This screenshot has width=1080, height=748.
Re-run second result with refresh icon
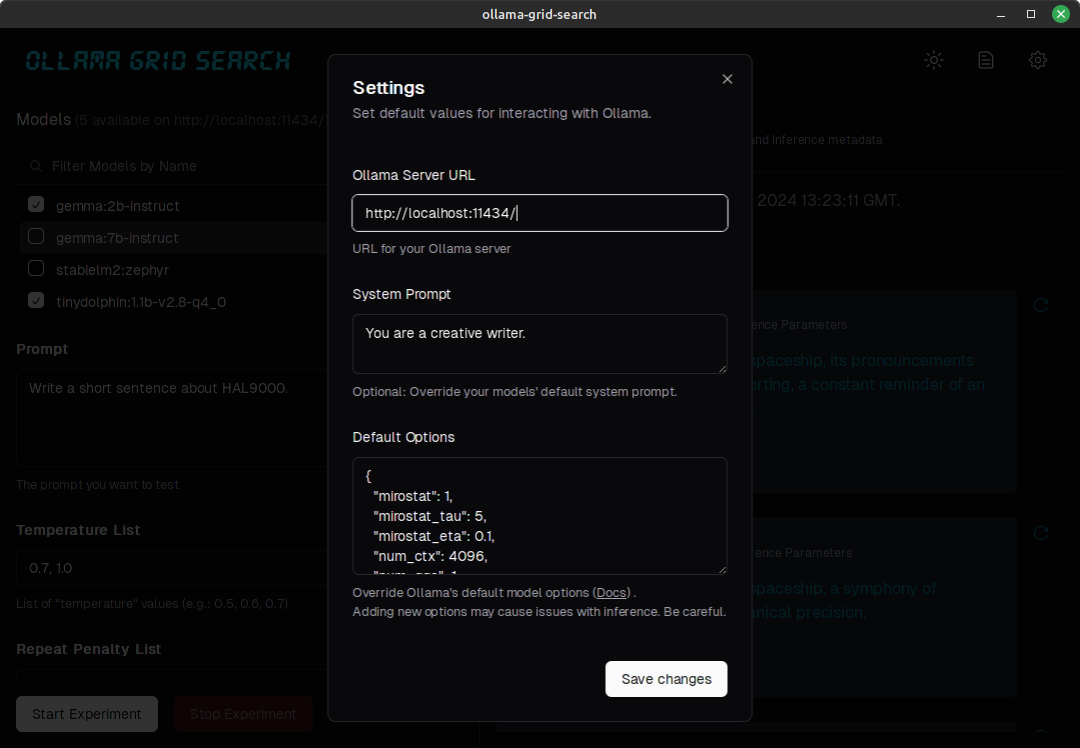pyautogui.click(x=1041, y=532)
